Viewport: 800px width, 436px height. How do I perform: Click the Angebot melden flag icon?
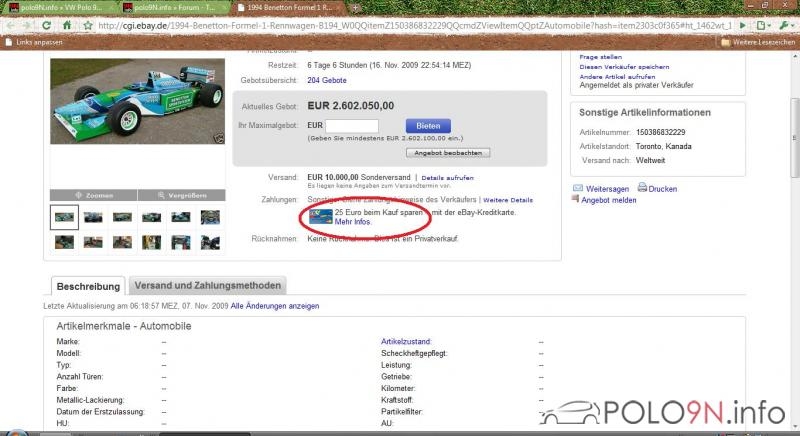click(x=576, y=198)
